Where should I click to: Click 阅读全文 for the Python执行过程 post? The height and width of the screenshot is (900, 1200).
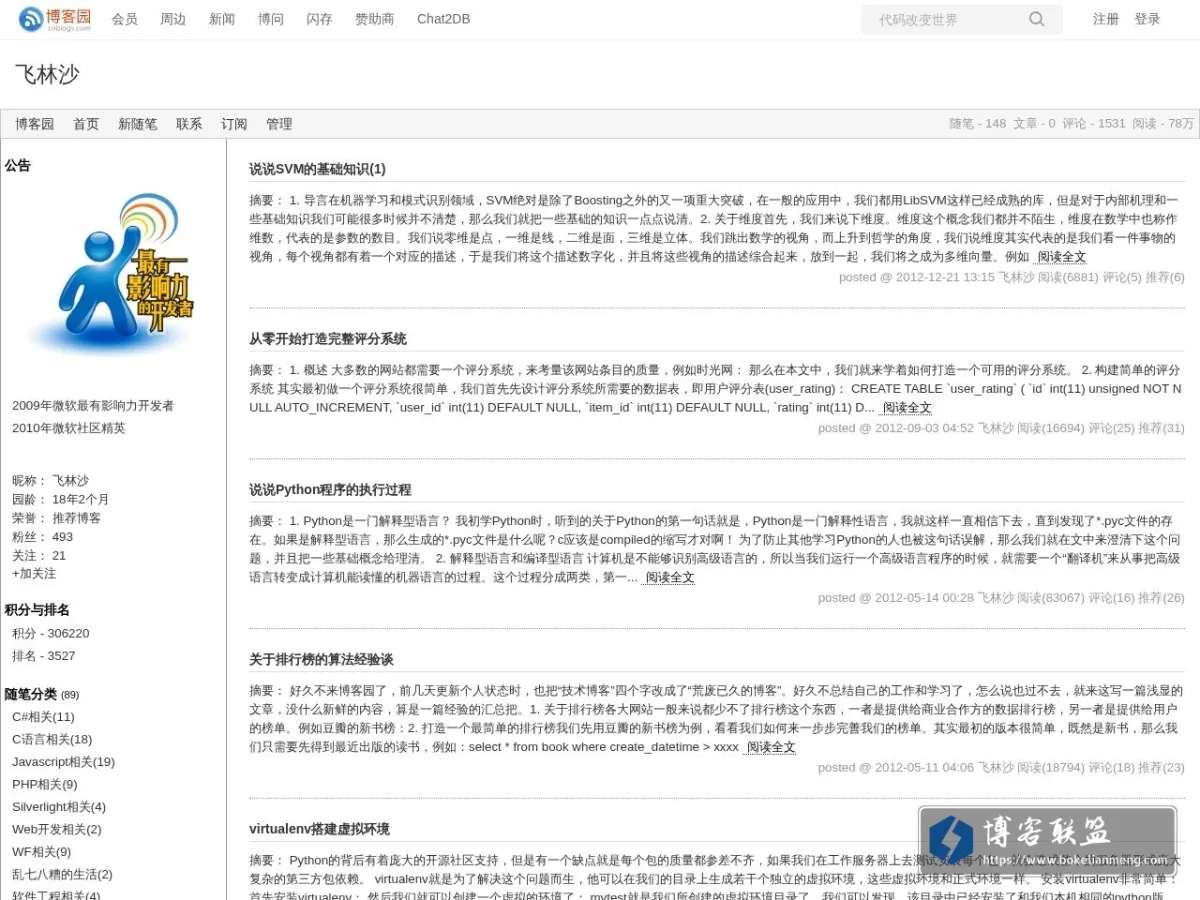point(669,577)
